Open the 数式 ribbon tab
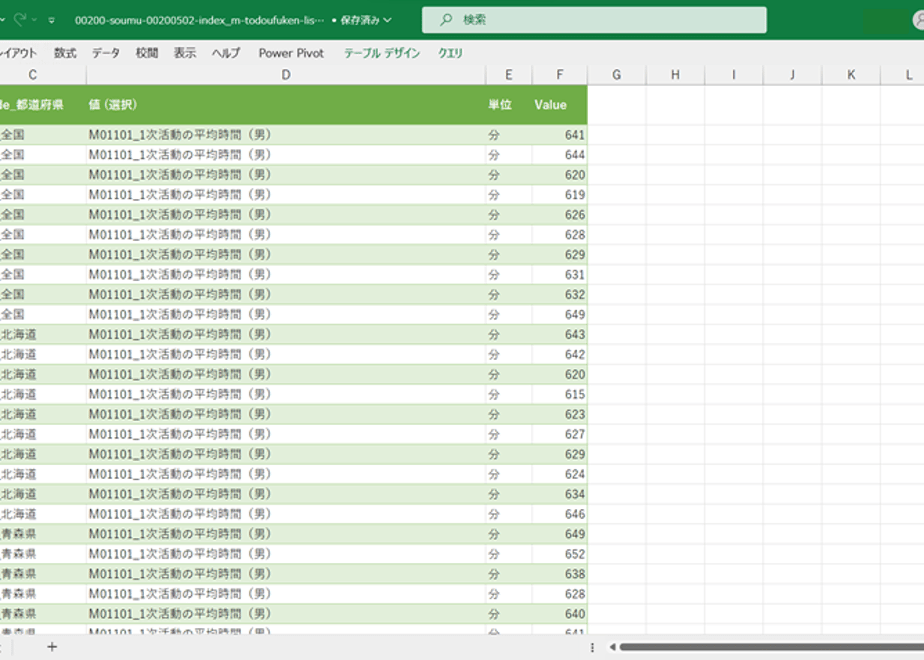Viewport: 924px width, 660px height. [65, 53]
